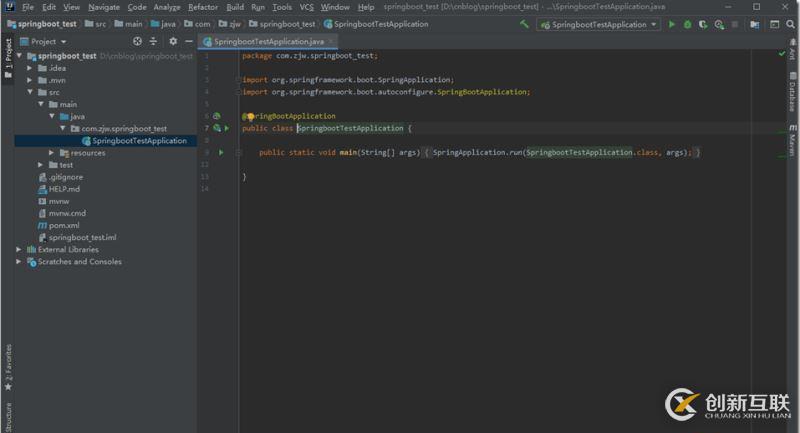
Task: Fold the import statements block
Action: (238, 80)
